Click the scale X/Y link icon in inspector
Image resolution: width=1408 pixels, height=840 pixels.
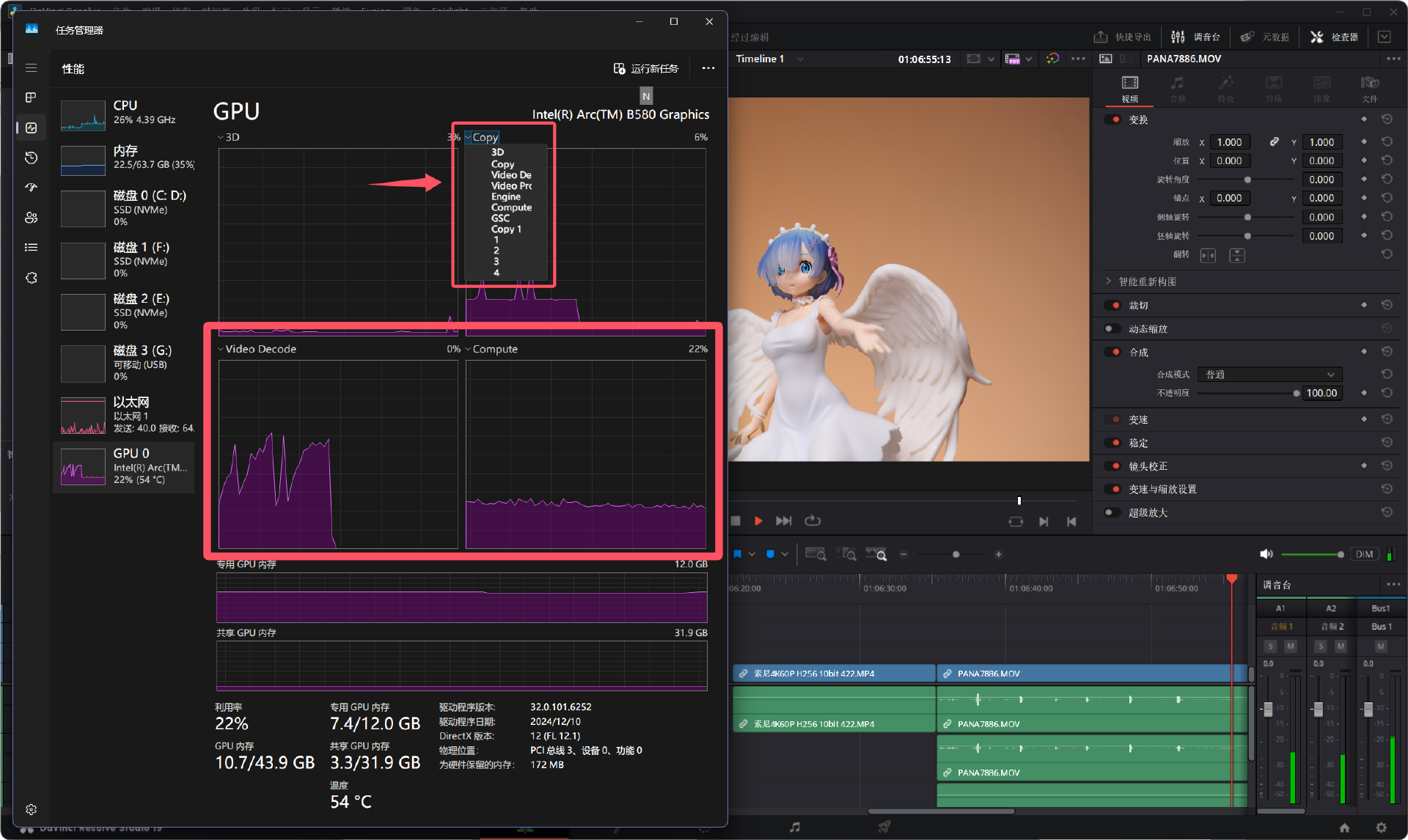pos(1275,142)
